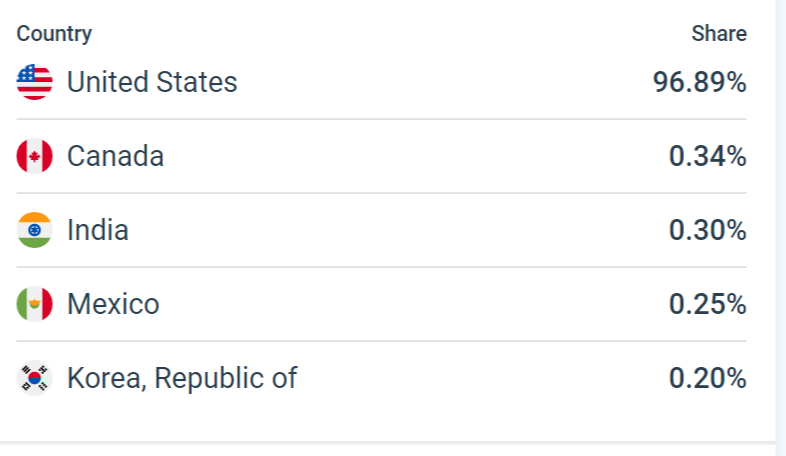Image resolution: width=786 pixels, height=456 pixels.
Task: Click the Country column header
Action: [54, 34]
